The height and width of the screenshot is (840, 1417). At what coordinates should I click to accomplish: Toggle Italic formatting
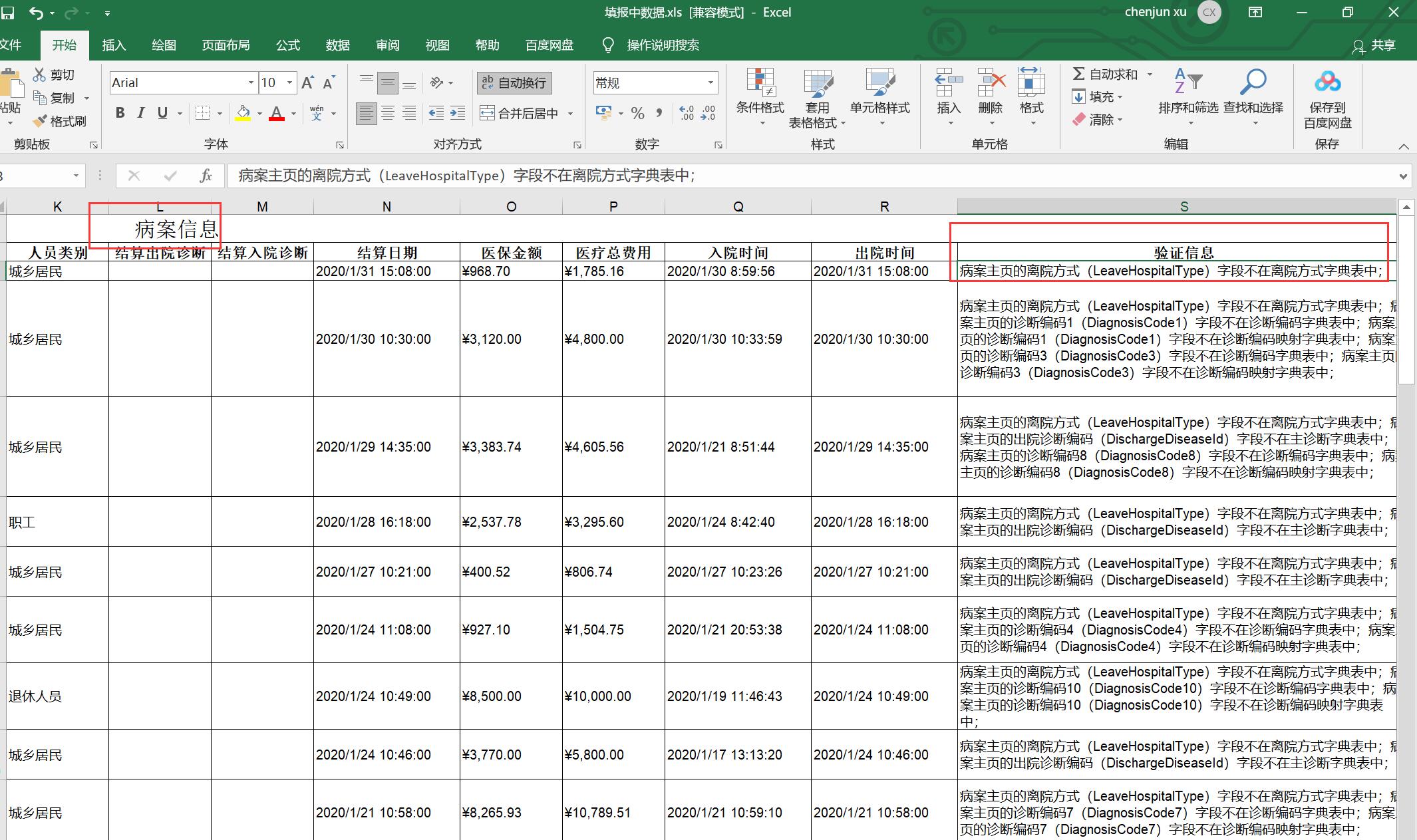pos(140,113)
